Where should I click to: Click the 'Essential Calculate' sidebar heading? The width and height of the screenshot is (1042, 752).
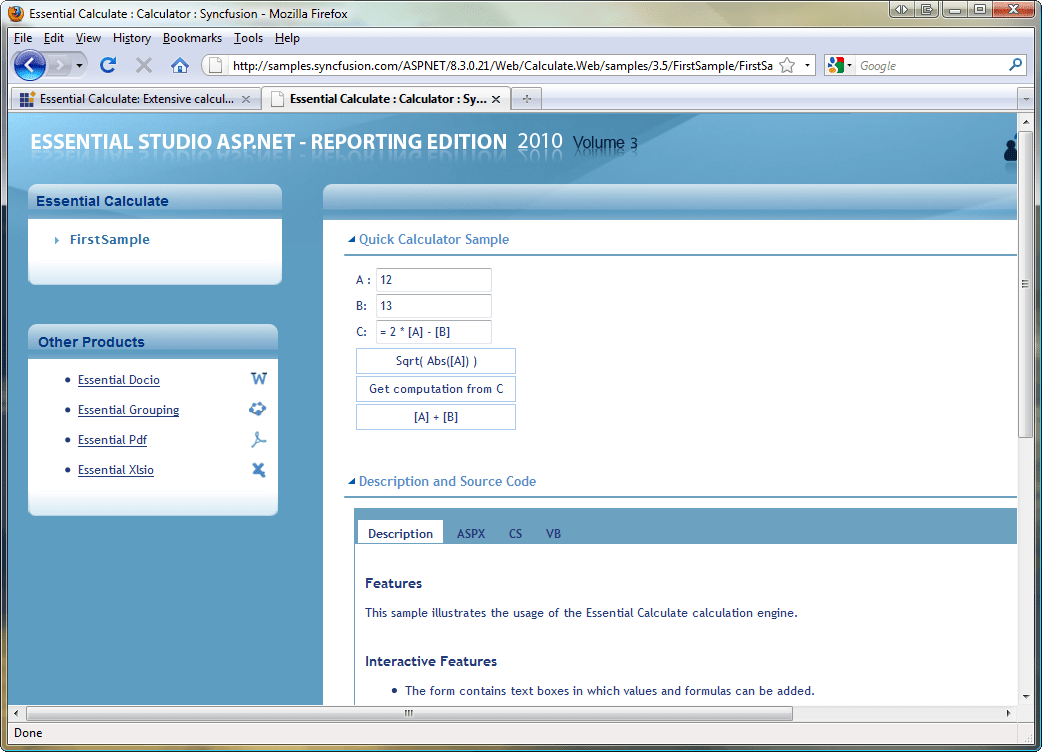coord(102,201)
